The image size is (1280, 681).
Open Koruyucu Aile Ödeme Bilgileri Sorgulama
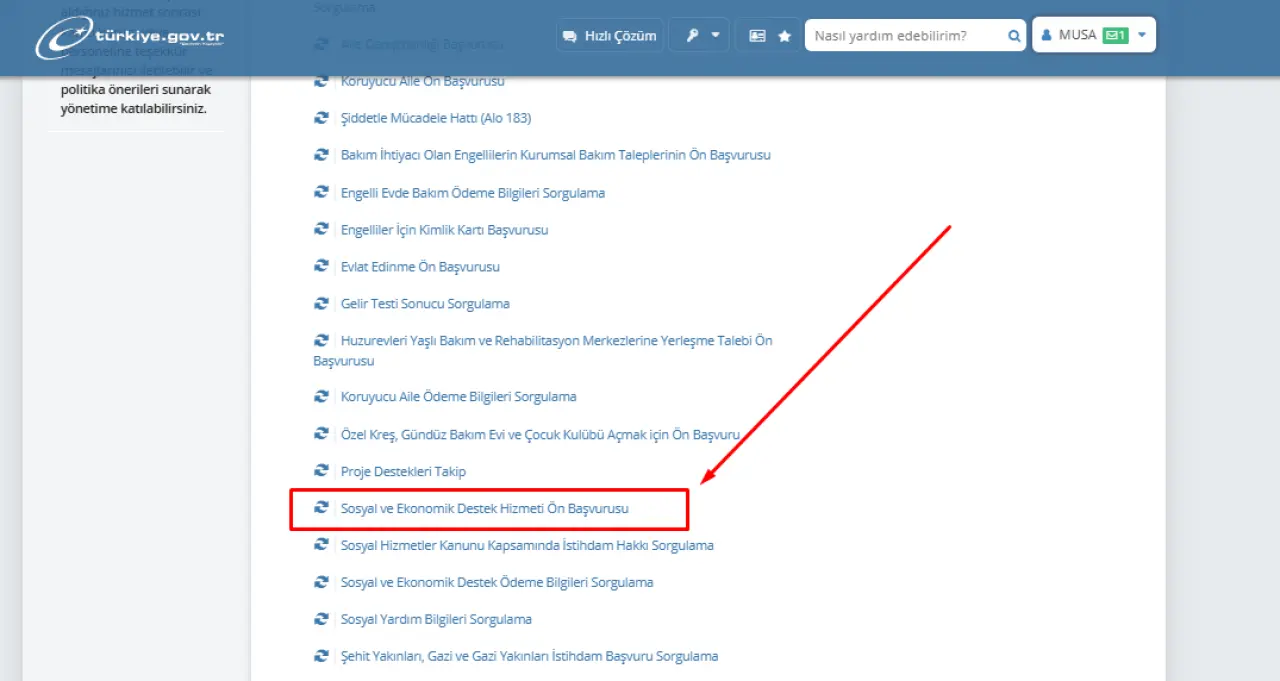458,397
